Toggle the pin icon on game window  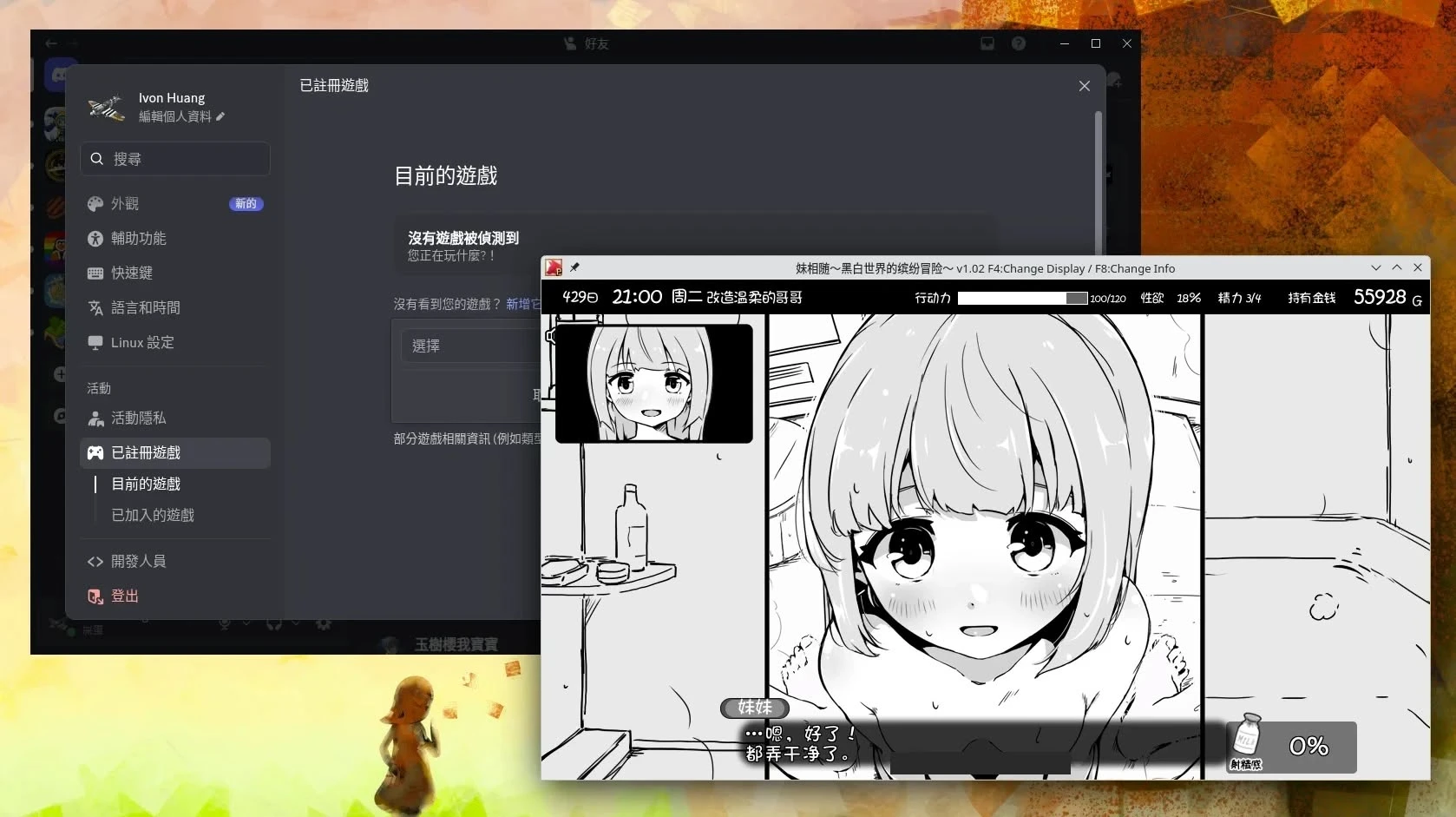coord(574,267)
